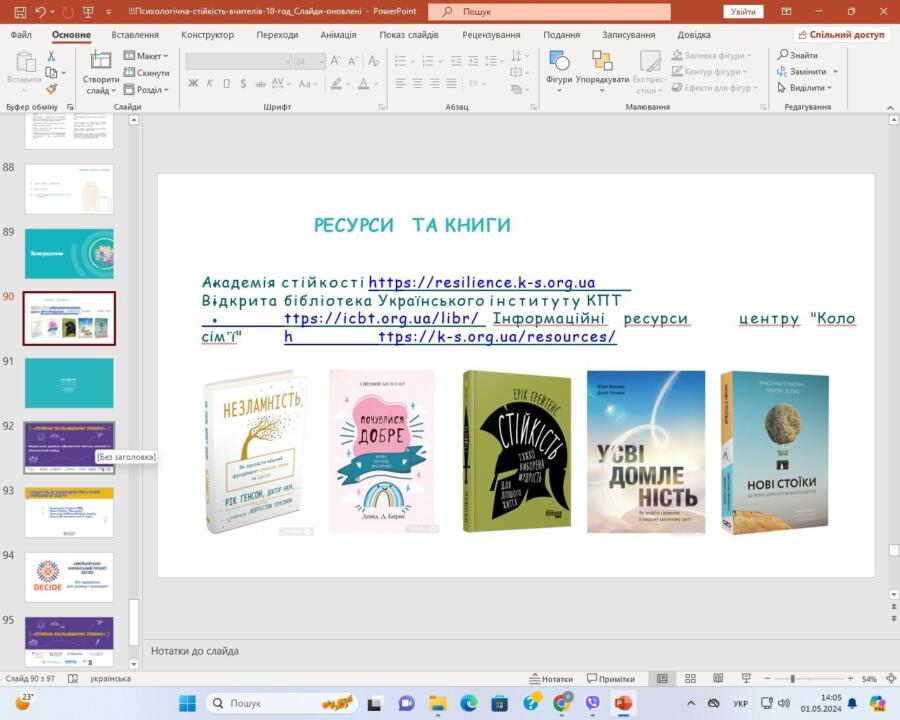
Task: Open Copilot icon in system tray
Action: tap(878, 703)
